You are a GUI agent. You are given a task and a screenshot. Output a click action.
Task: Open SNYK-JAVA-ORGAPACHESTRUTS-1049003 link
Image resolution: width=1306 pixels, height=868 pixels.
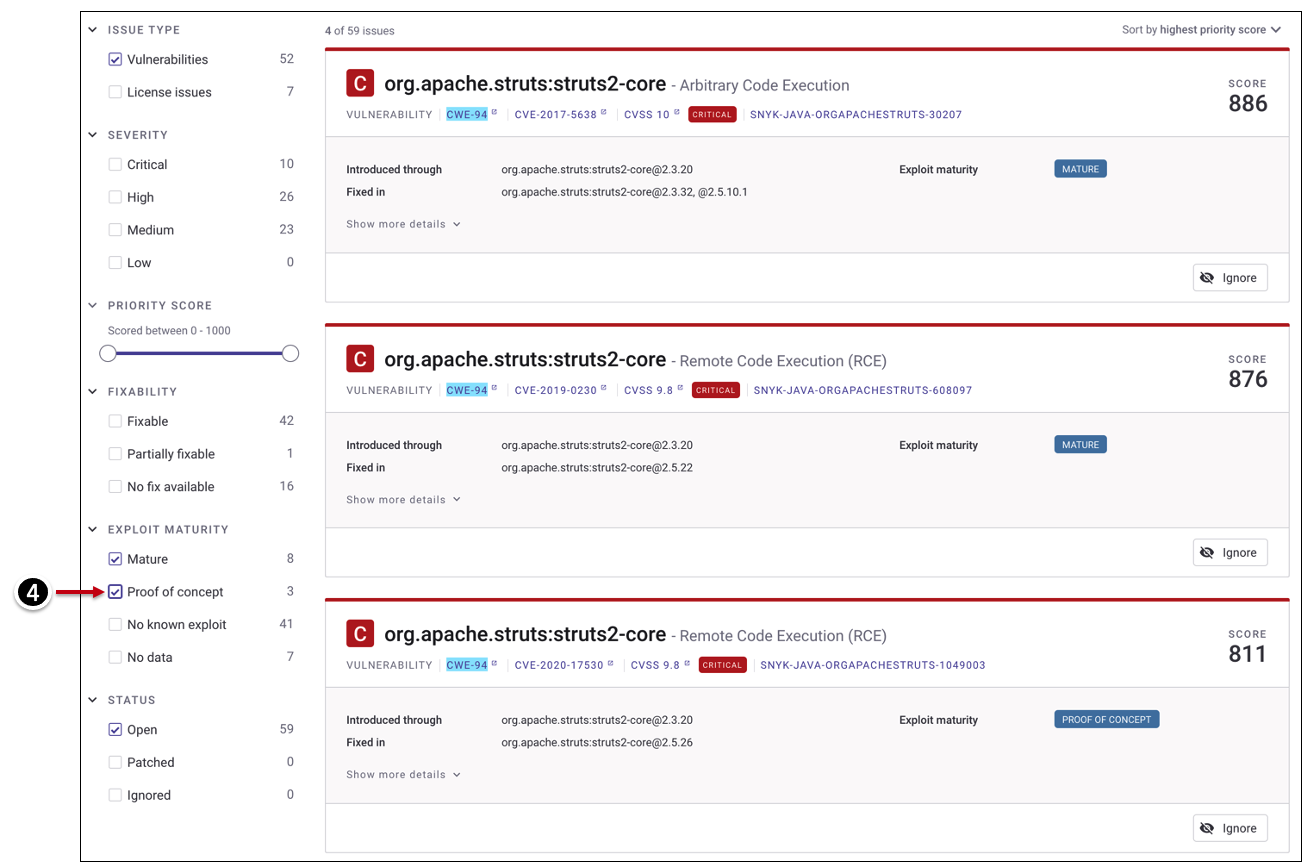tap(873, 665)
